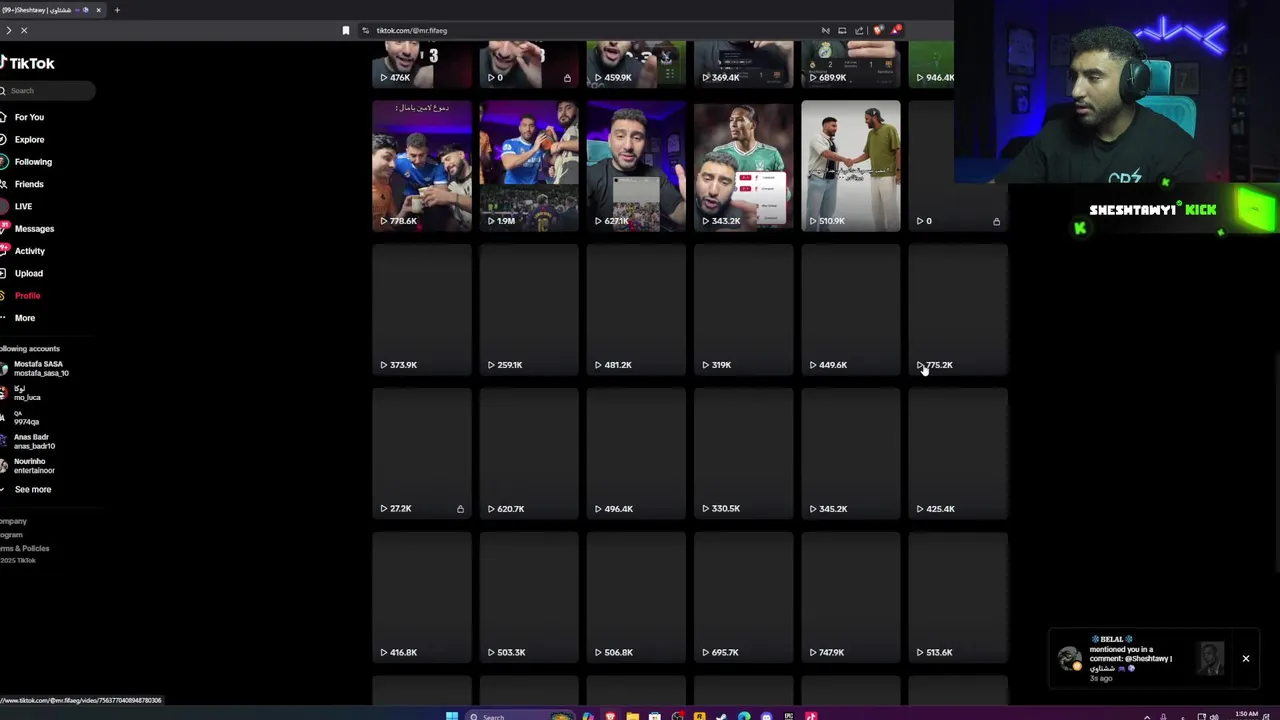The height and width of the screenshot is (720, 1280).
Task: Open the handshake video with 510.9K views
Action: pos(851,166)
